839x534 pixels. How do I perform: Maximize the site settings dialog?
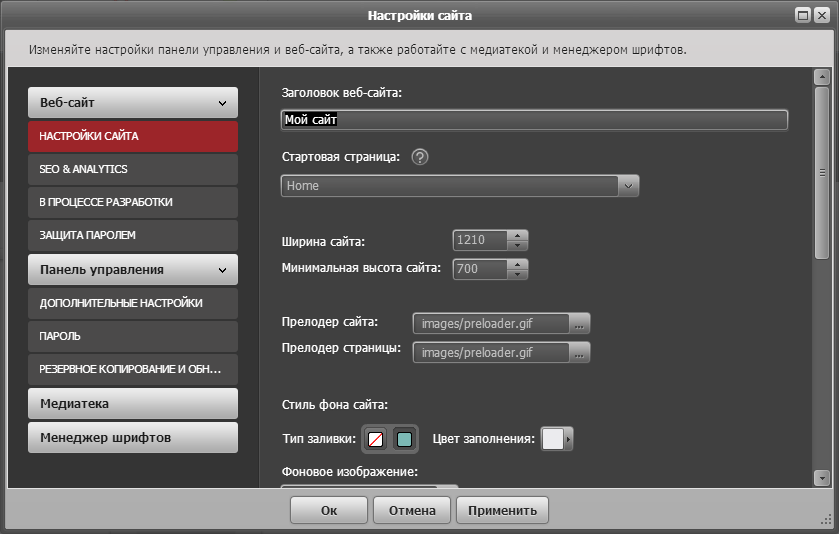pyautogui.click(x=803, y=15)
